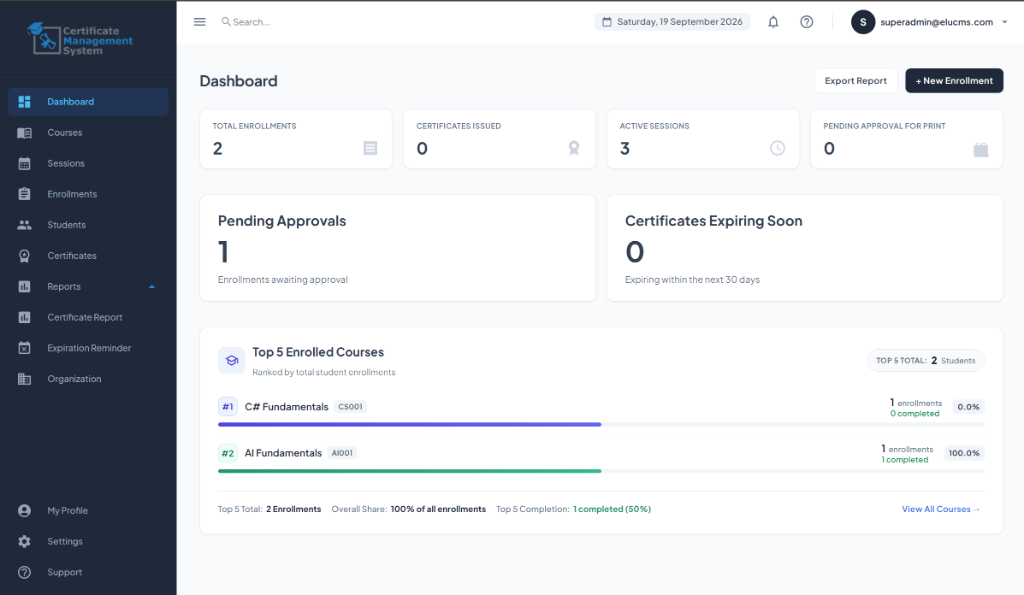Click the Export Report button

coord(856,81)
